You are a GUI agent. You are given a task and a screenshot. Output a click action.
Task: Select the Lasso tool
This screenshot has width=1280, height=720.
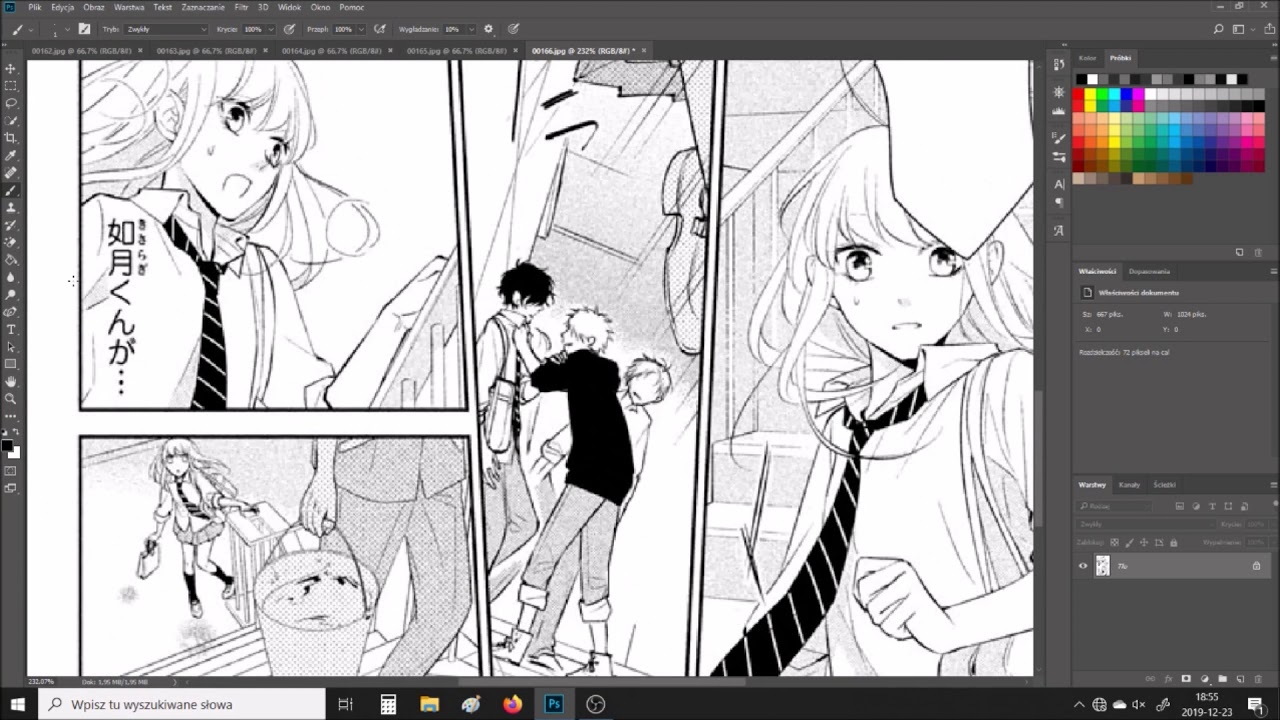(11, 103)
